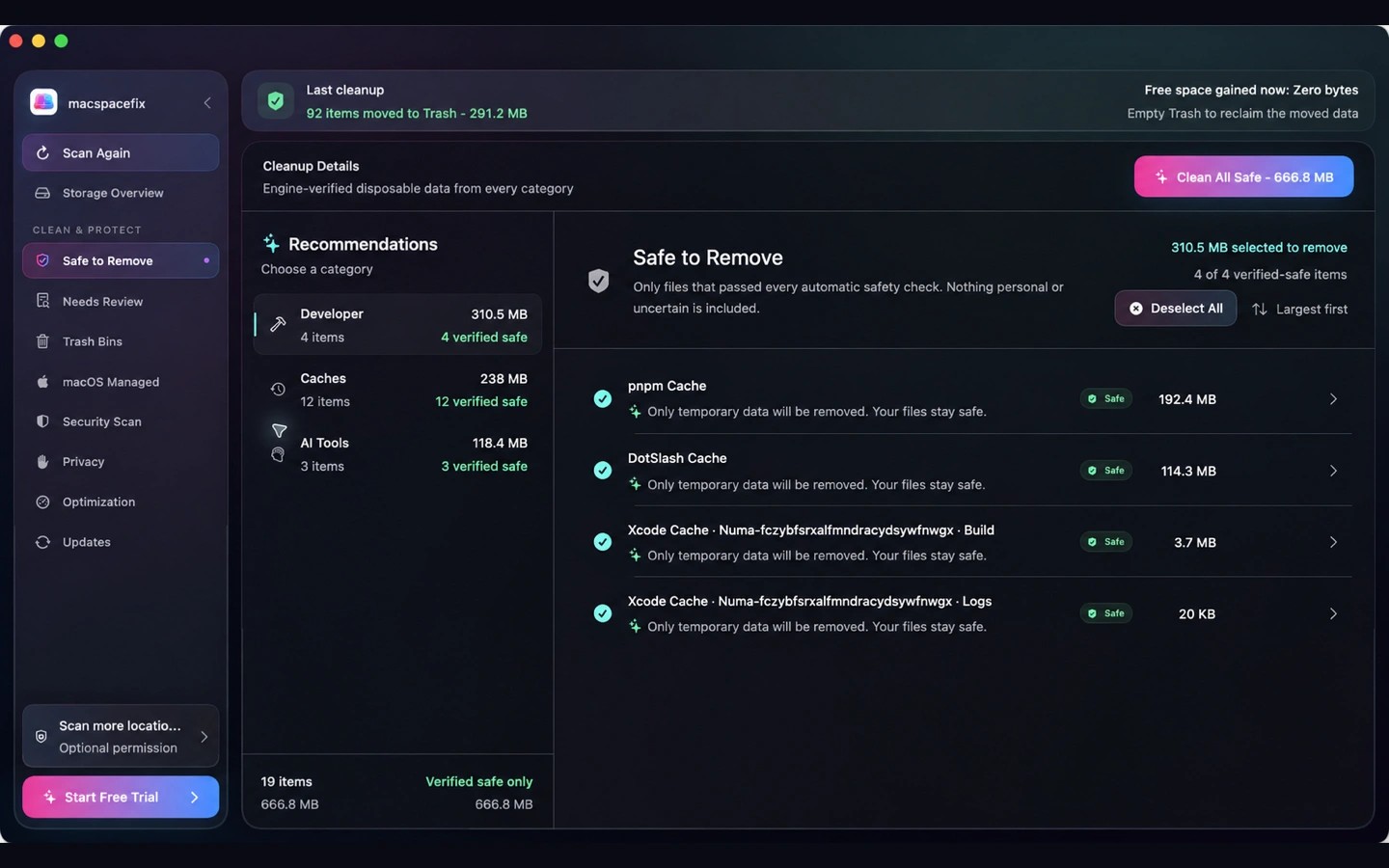Click the Trash Bins trash can icon
1389x868 pixels.
(42, 341)
